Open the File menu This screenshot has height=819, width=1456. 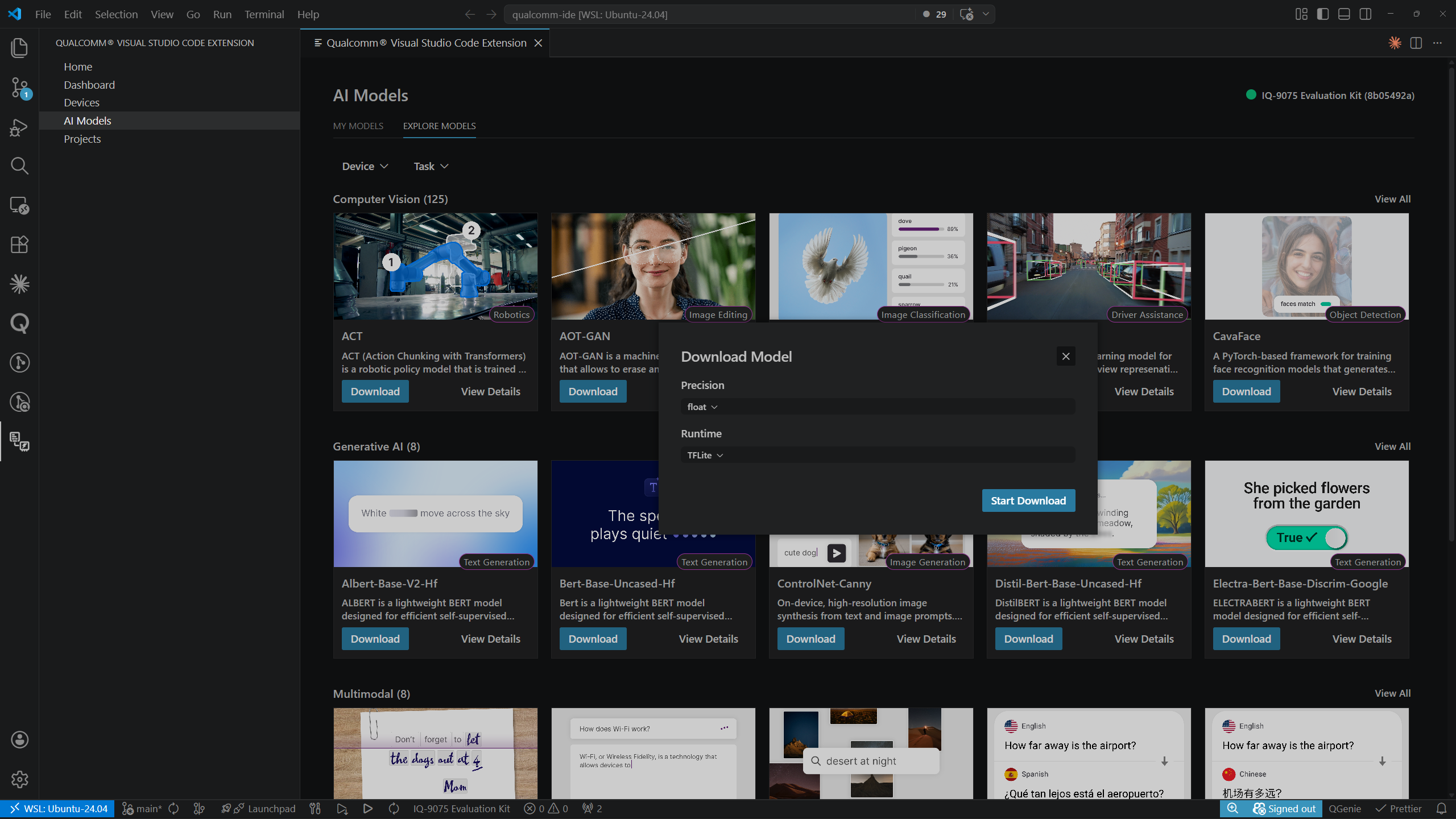coord(43,14)
